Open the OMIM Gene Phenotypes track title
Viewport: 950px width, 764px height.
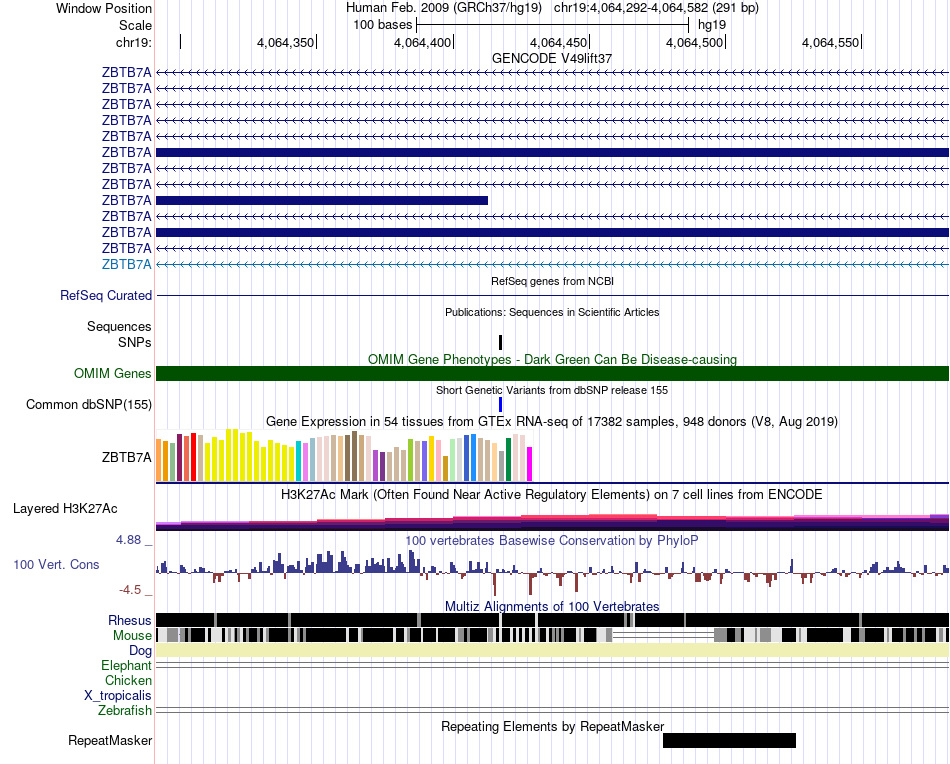pyautogui.click(x=553, y=359)
